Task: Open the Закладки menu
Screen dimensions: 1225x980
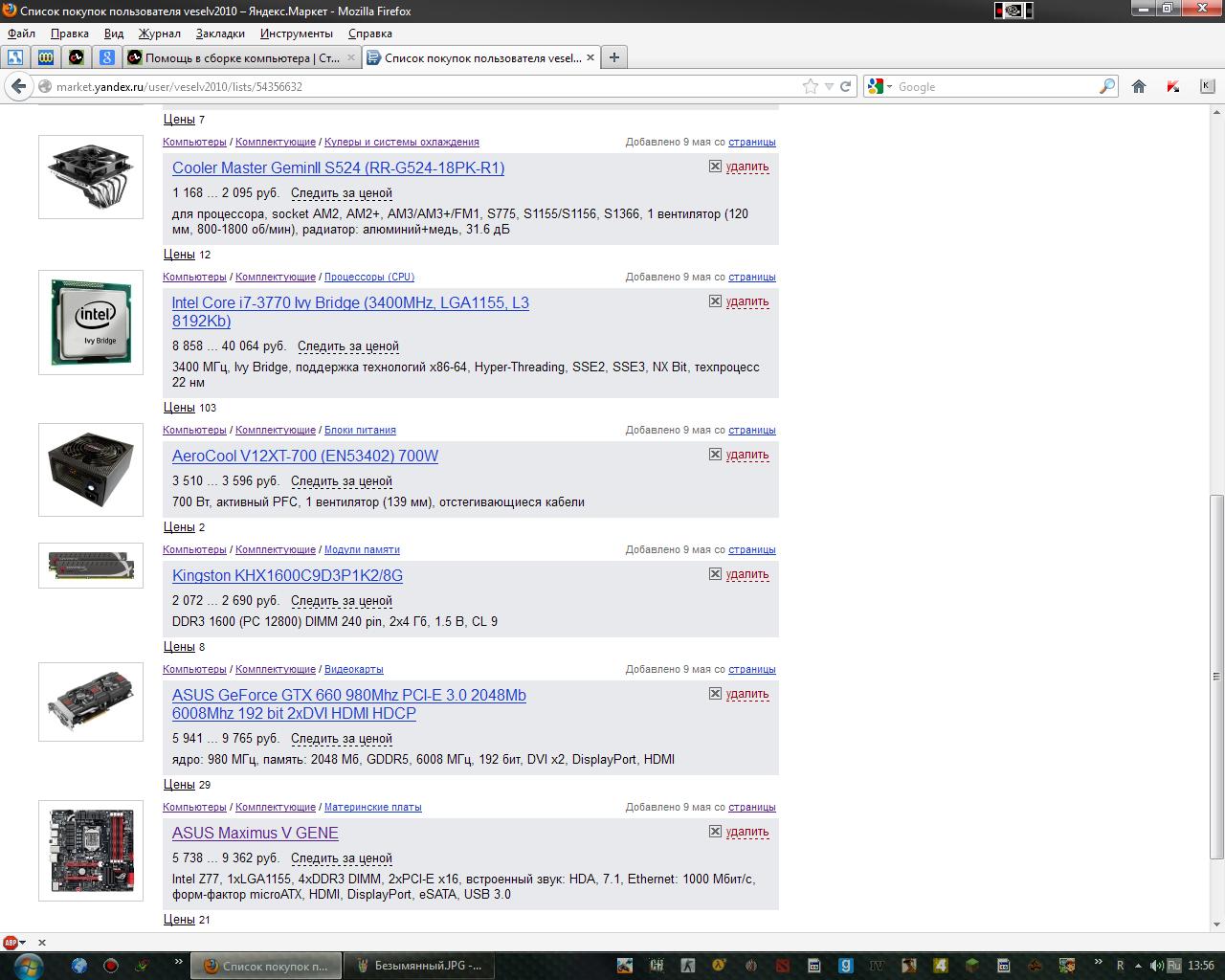Action: click(220, 33)
